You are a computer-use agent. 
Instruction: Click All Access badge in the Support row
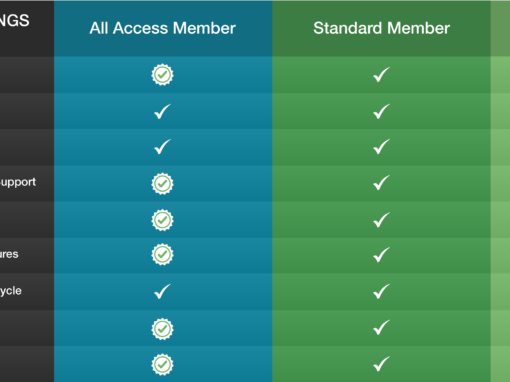tap(162, 184)
